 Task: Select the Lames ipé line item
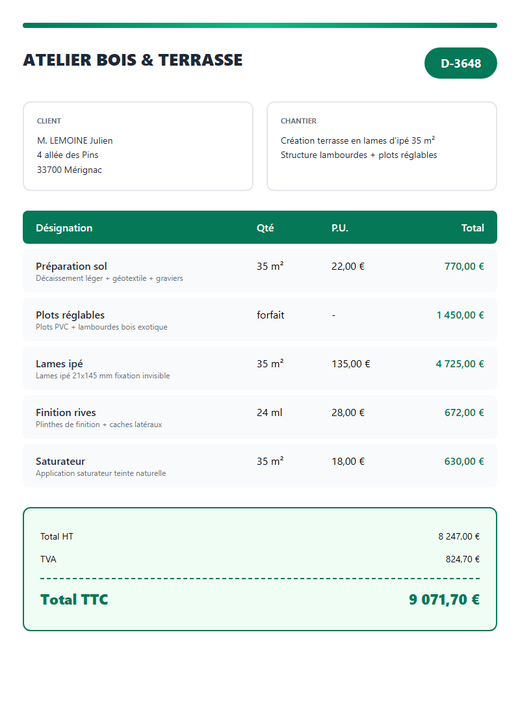pos(260,368)
